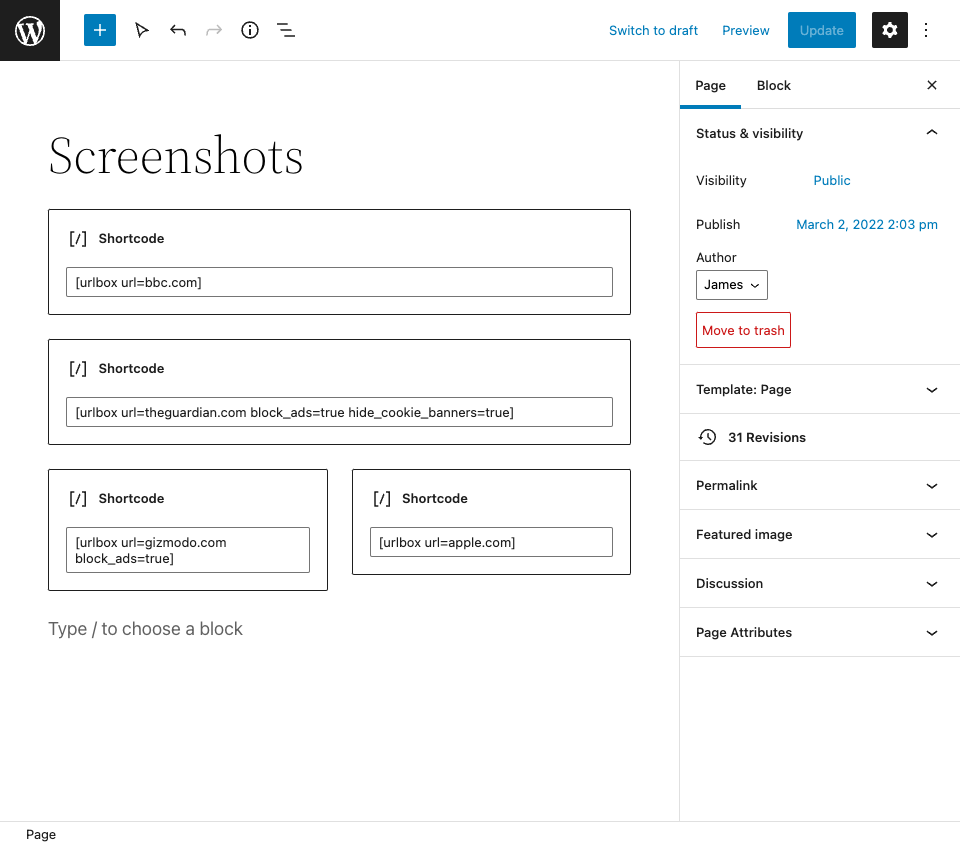Click the Switch to draft link
Screen dimensions: 960x846
point(653,30)
